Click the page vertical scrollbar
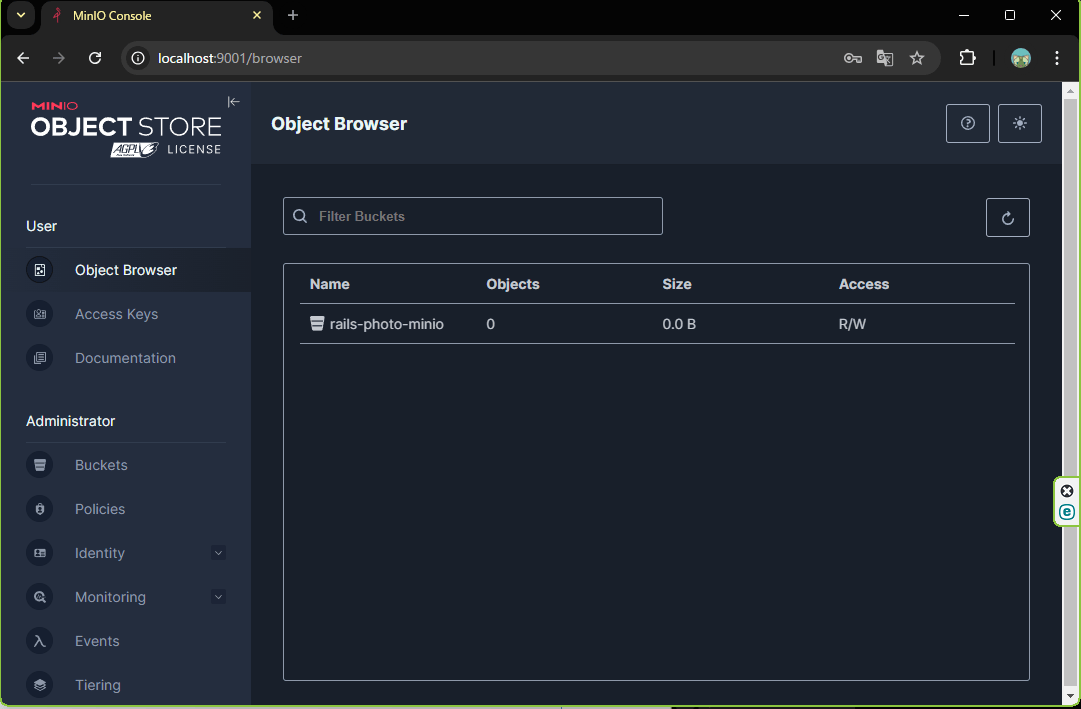 point(1071,400)
